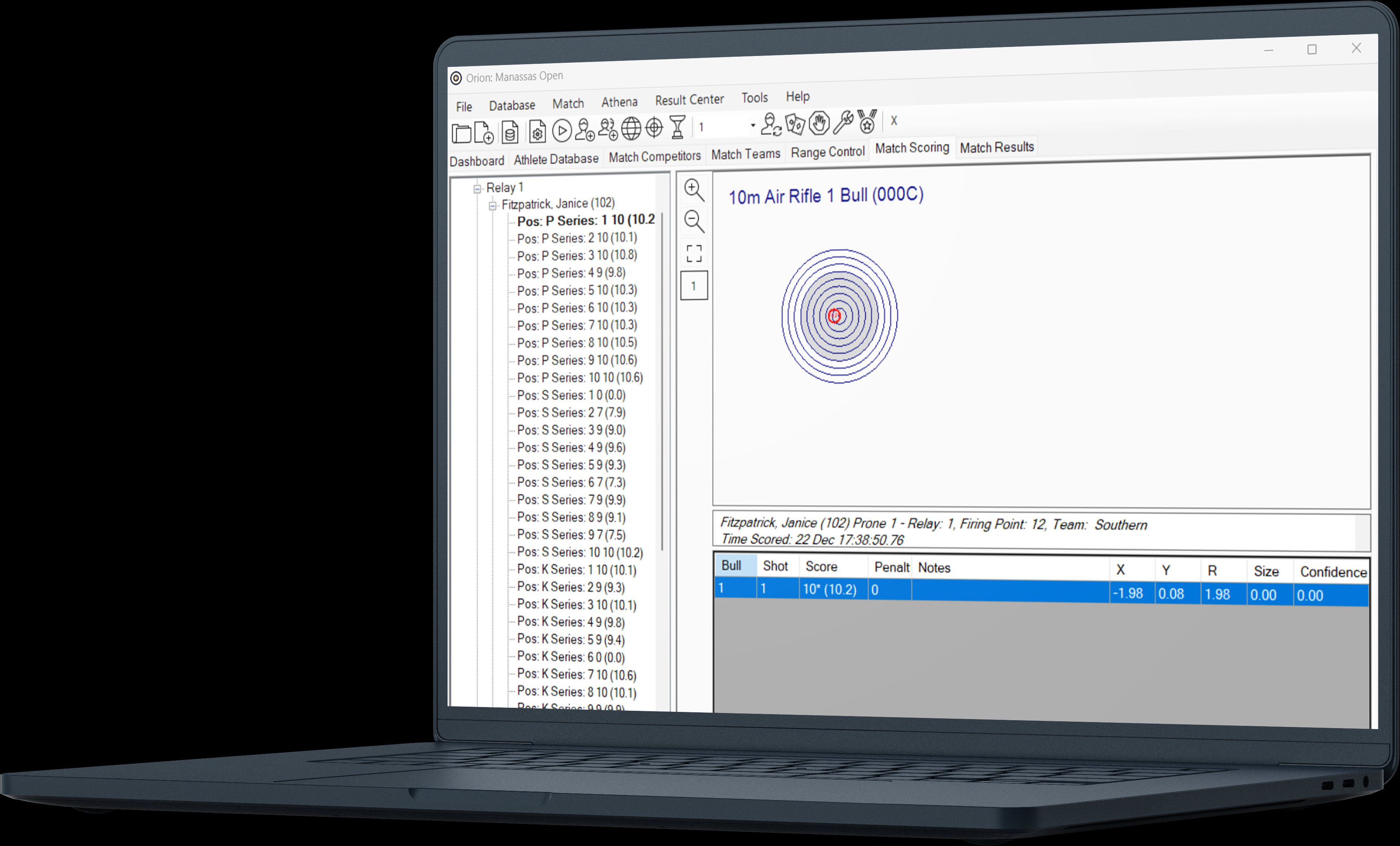This screenshot has width=1400, height=846.
Task: Open the Athena menu
Action: pos(619,102)
